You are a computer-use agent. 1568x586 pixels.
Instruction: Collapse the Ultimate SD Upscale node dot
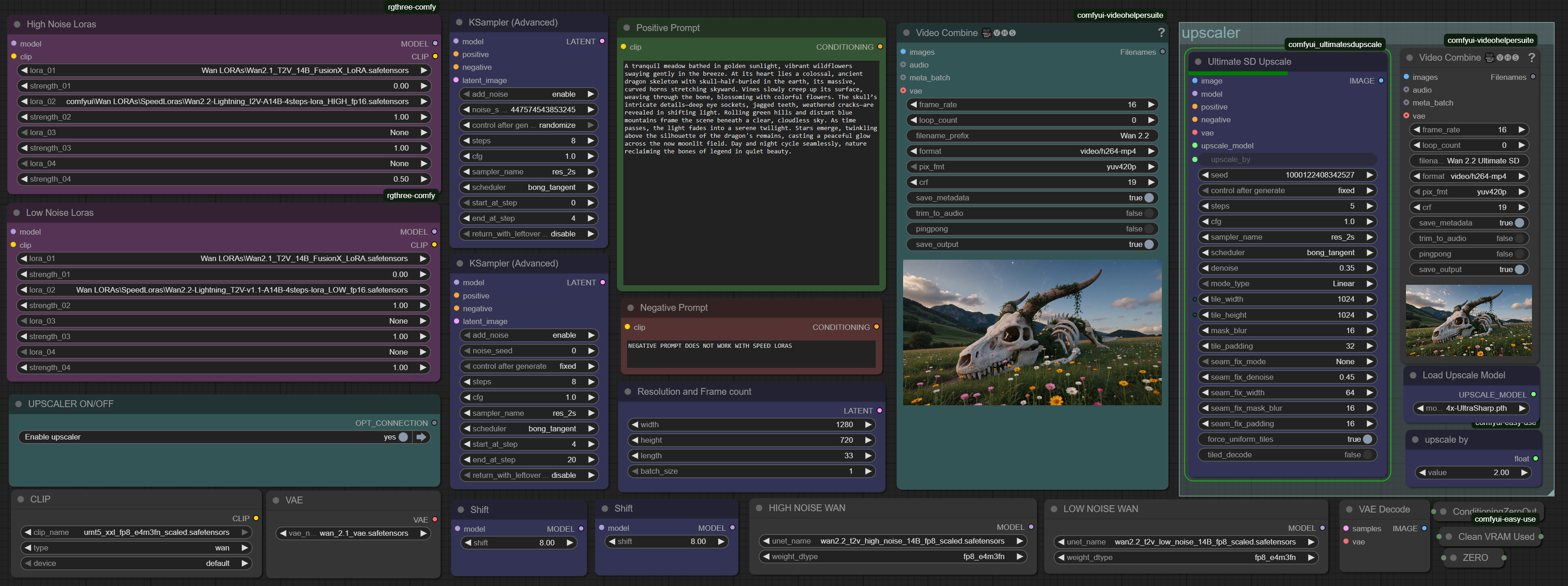tap(1198, 62)
